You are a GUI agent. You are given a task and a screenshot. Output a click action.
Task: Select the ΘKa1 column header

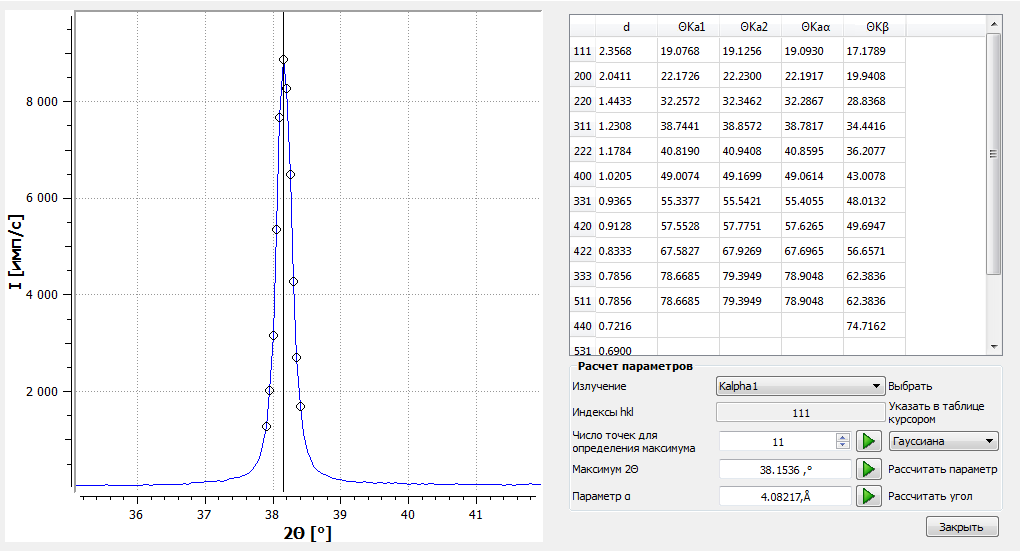[689, 26]
